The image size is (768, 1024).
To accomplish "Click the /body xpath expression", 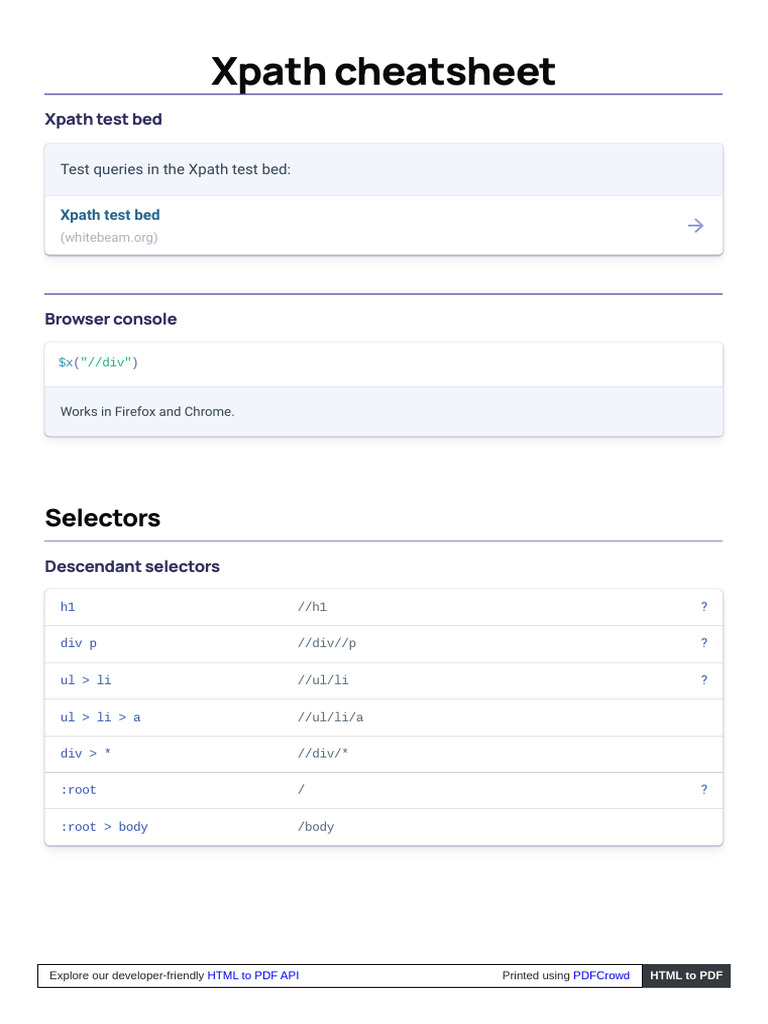I will (316, 827).
